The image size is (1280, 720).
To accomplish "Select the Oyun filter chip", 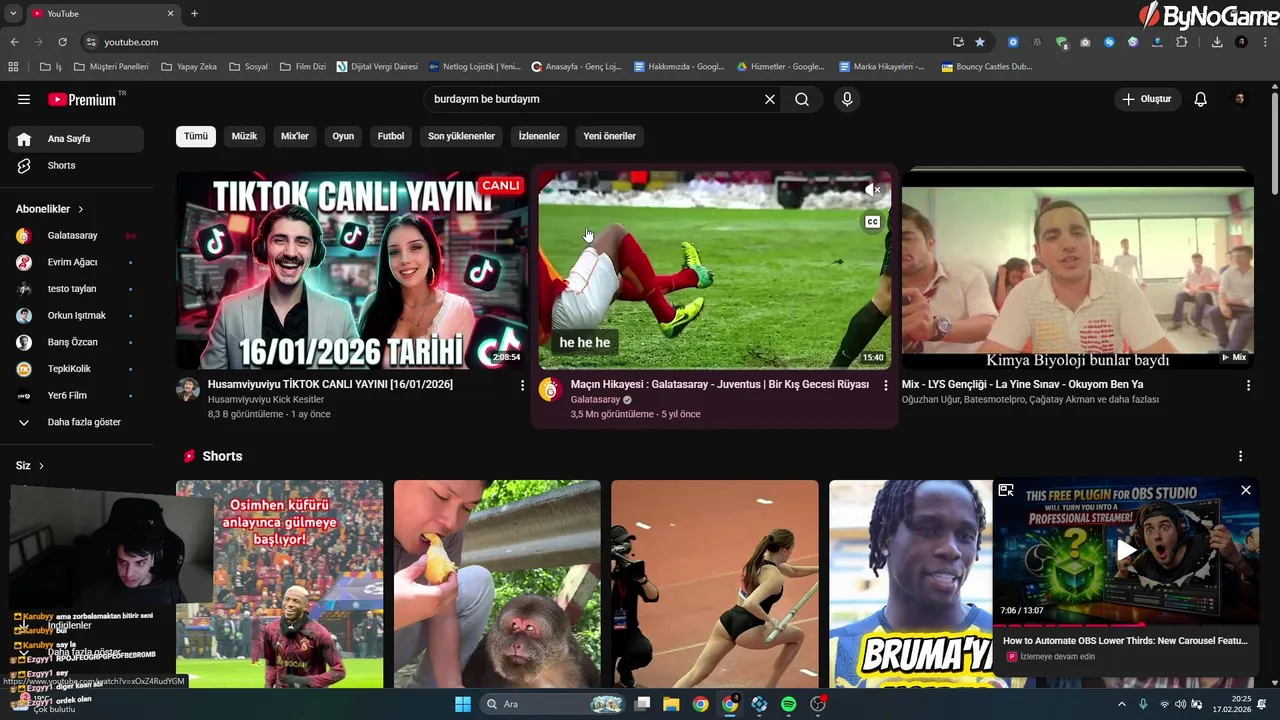I will coord(343,136).
